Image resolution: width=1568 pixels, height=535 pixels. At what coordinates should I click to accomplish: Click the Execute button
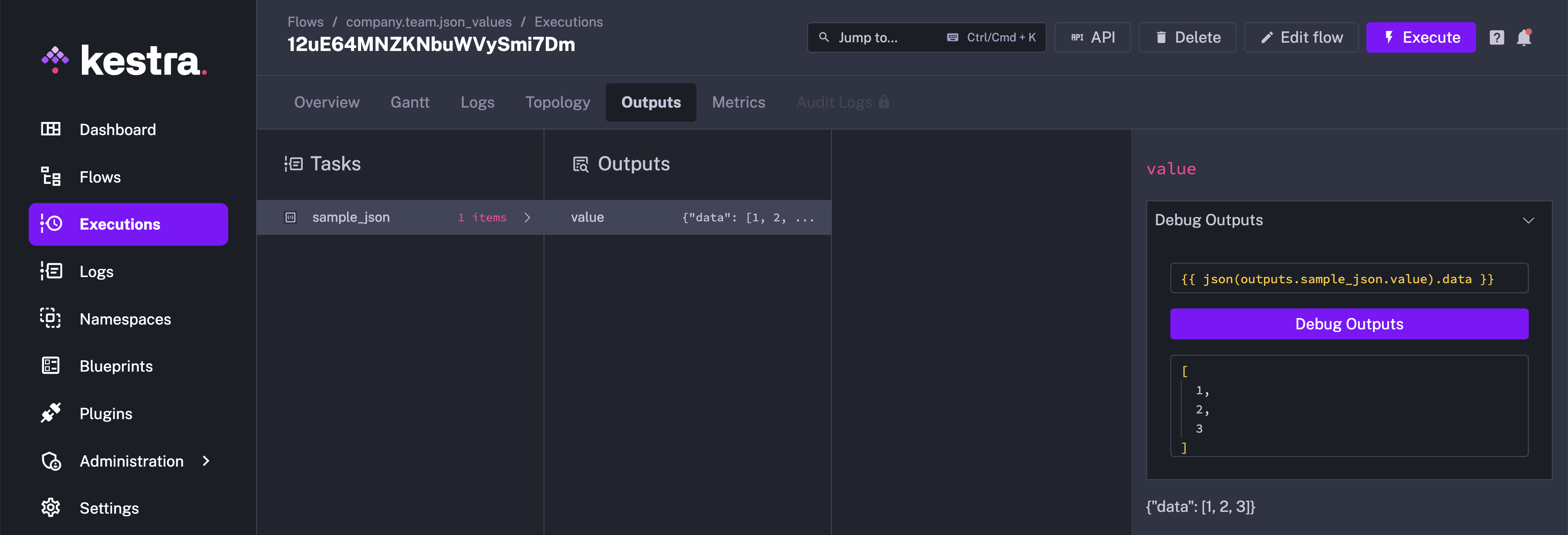click(1421, 37)
